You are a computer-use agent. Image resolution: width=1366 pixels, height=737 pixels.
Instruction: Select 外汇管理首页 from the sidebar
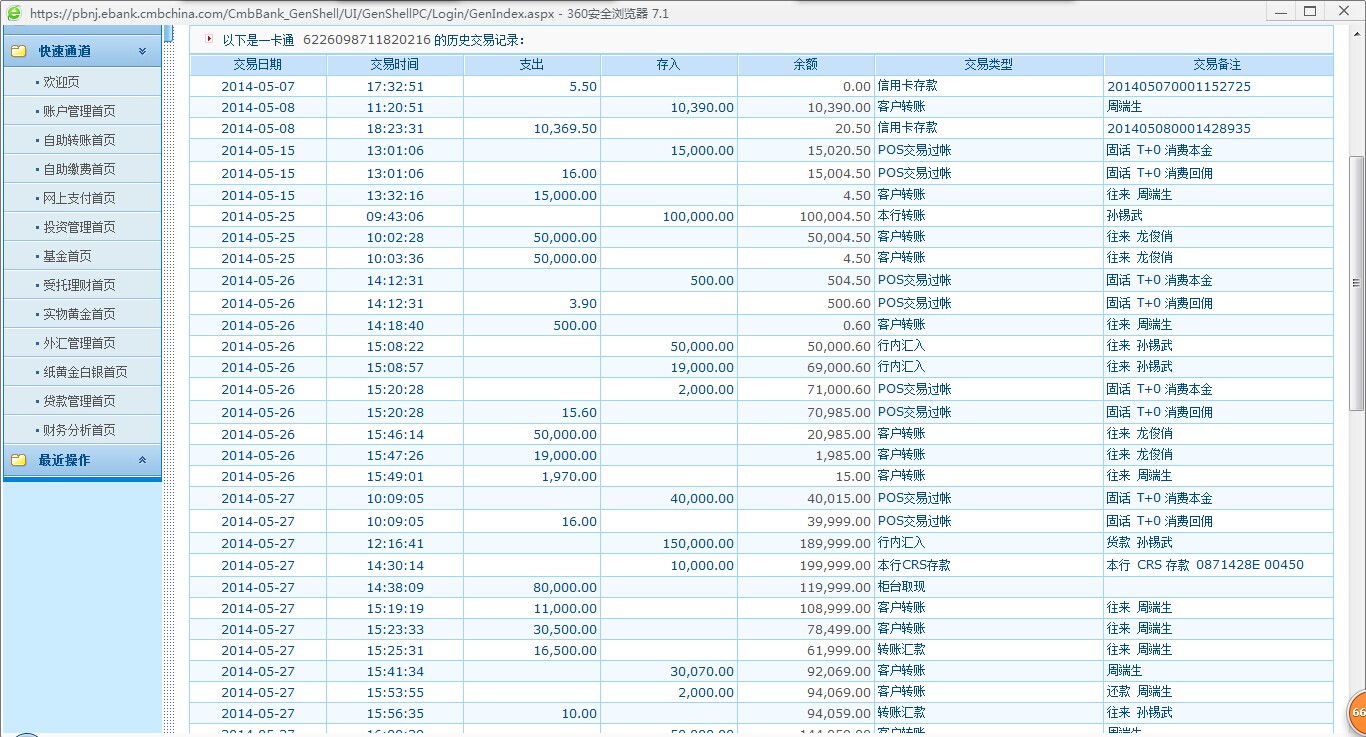(79, 343)
